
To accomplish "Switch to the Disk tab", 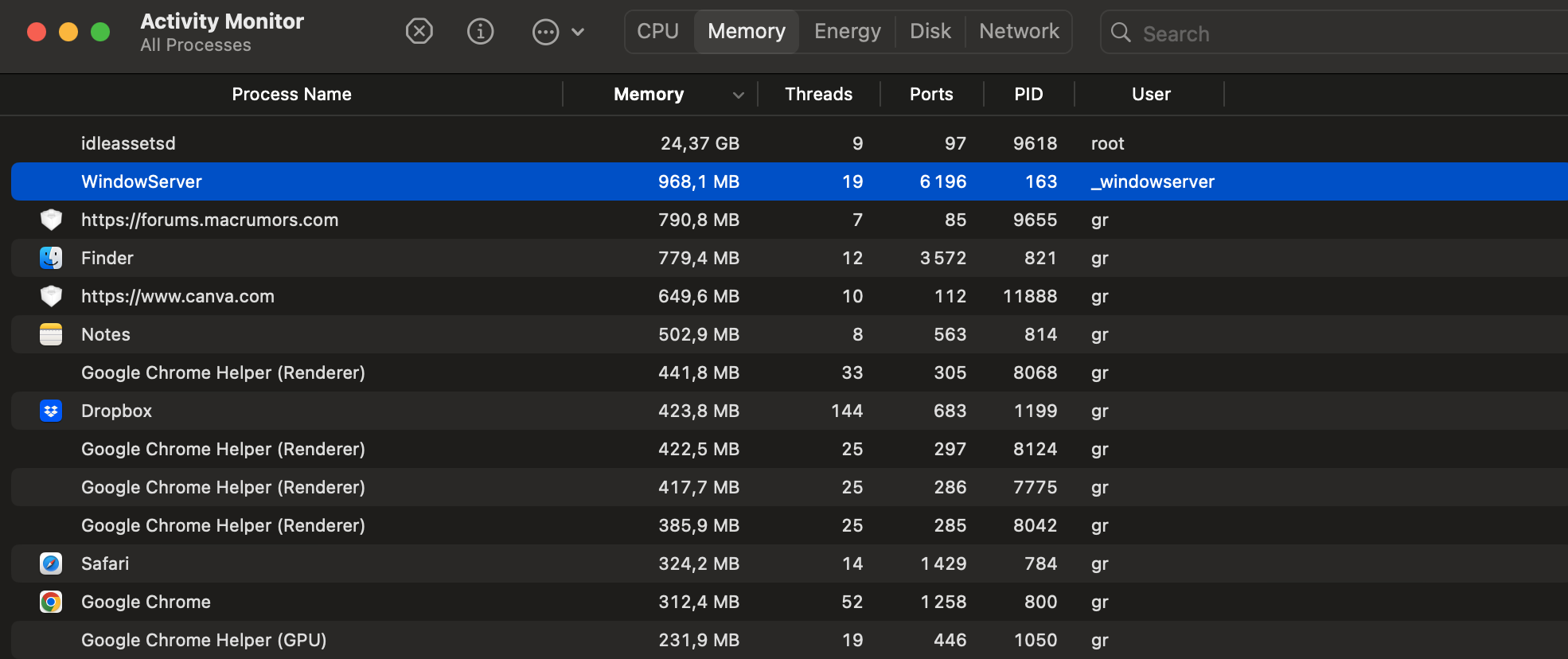I will [x=930, y=32].
